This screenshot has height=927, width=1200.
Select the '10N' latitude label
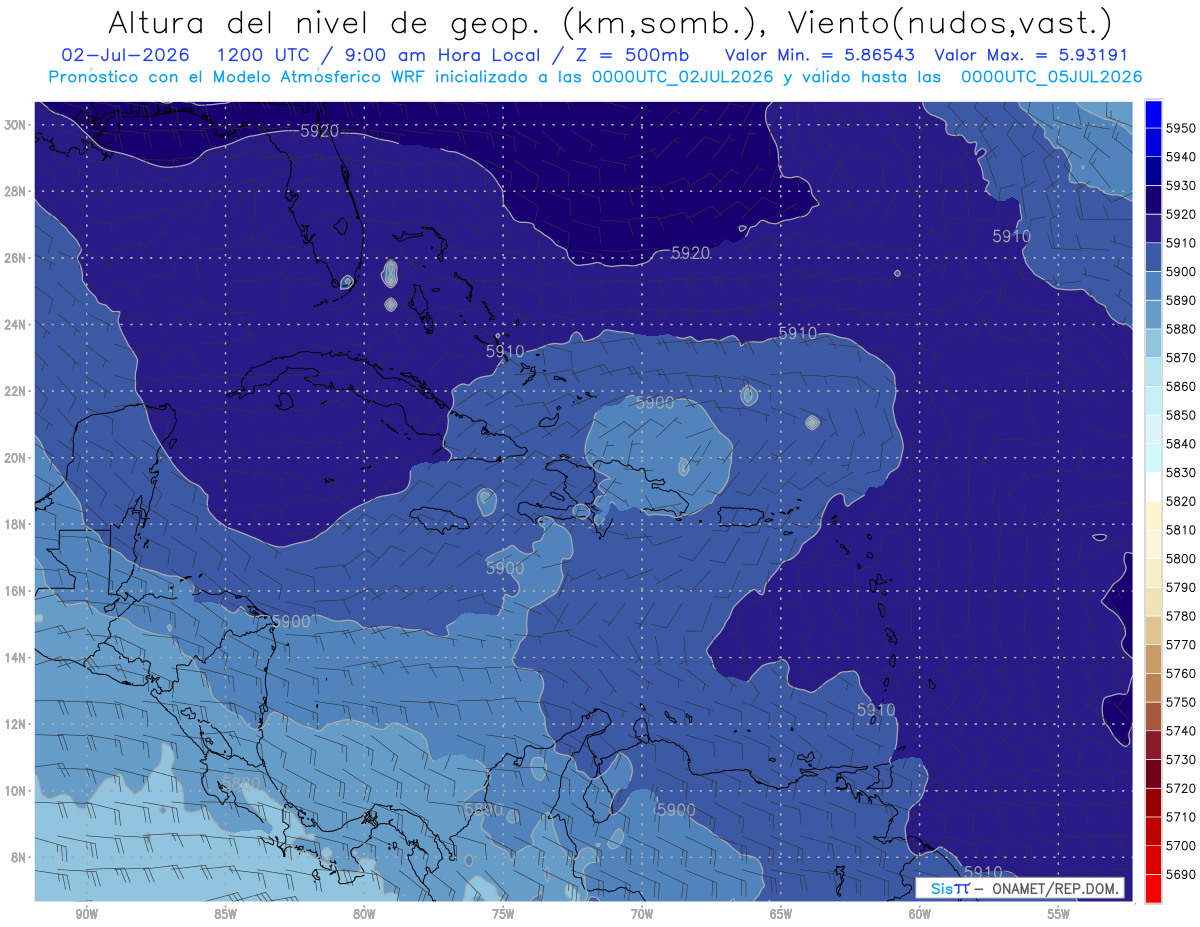(x=15, y=791)
